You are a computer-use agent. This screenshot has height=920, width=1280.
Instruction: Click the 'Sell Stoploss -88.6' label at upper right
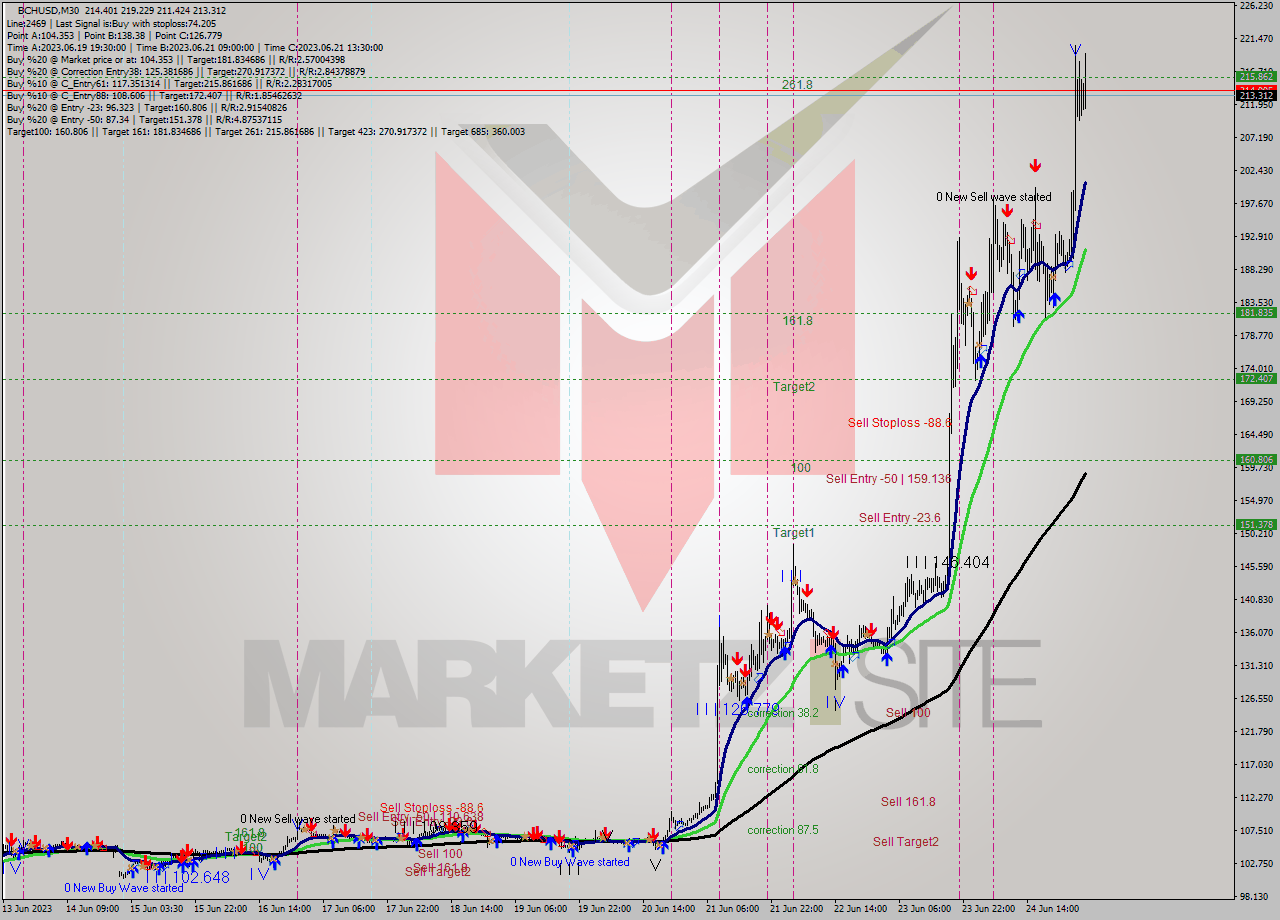pyautogui.click(x=899, y=423)
